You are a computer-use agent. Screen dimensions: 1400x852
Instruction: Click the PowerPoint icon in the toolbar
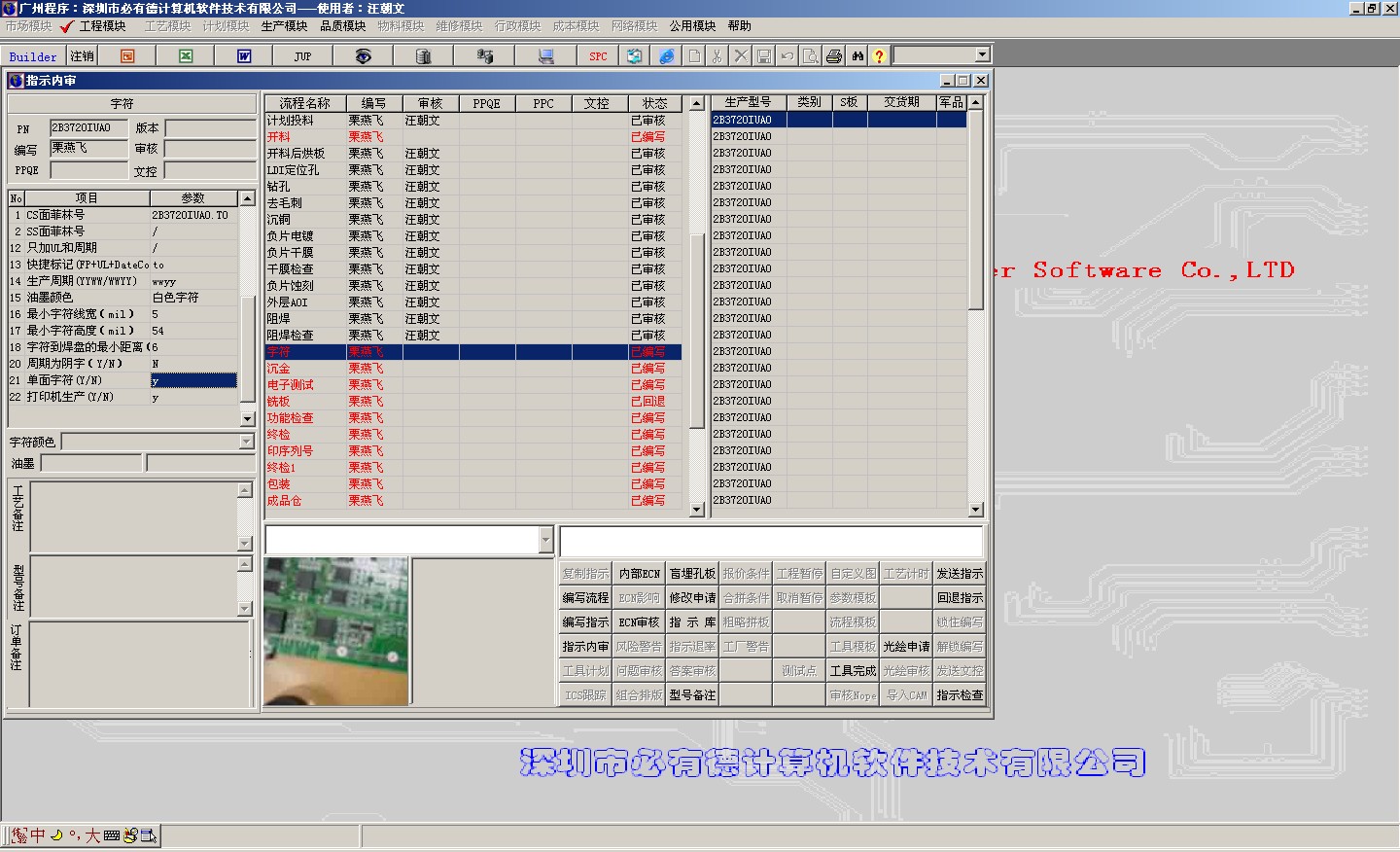[x=127, y=56]
